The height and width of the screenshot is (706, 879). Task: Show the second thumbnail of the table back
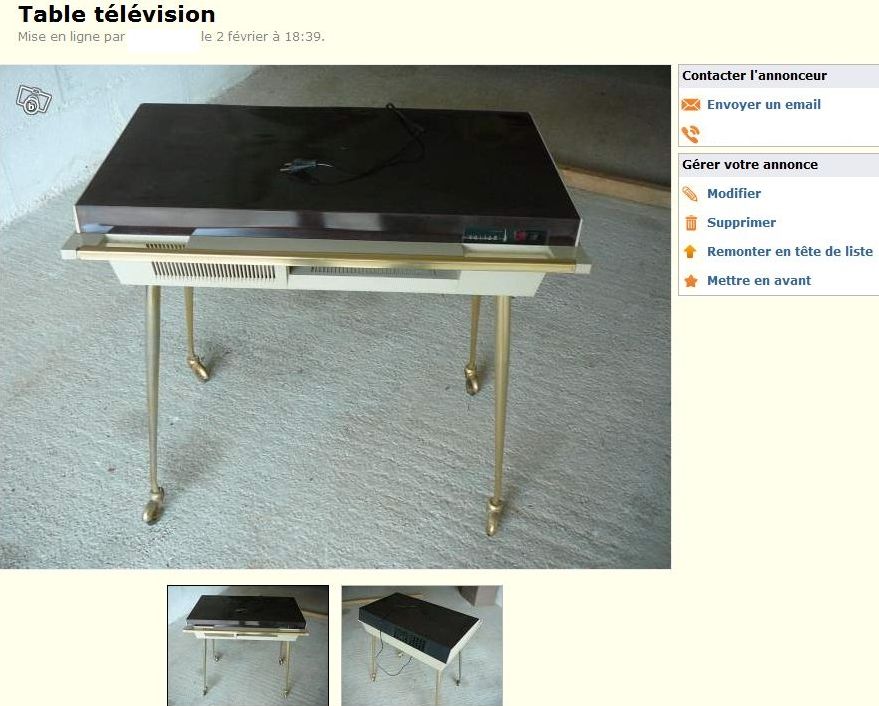click(422, 645)
